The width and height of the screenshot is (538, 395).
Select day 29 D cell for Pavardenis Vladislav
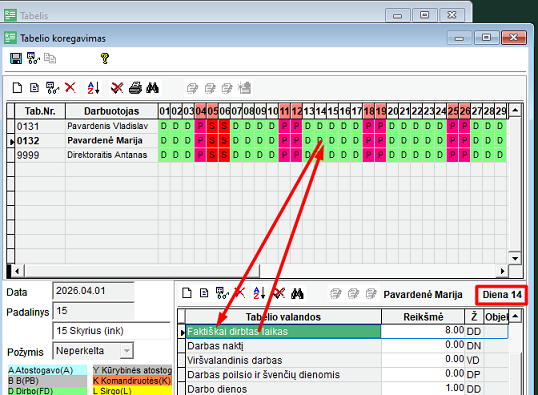click(x=501, y=126)
